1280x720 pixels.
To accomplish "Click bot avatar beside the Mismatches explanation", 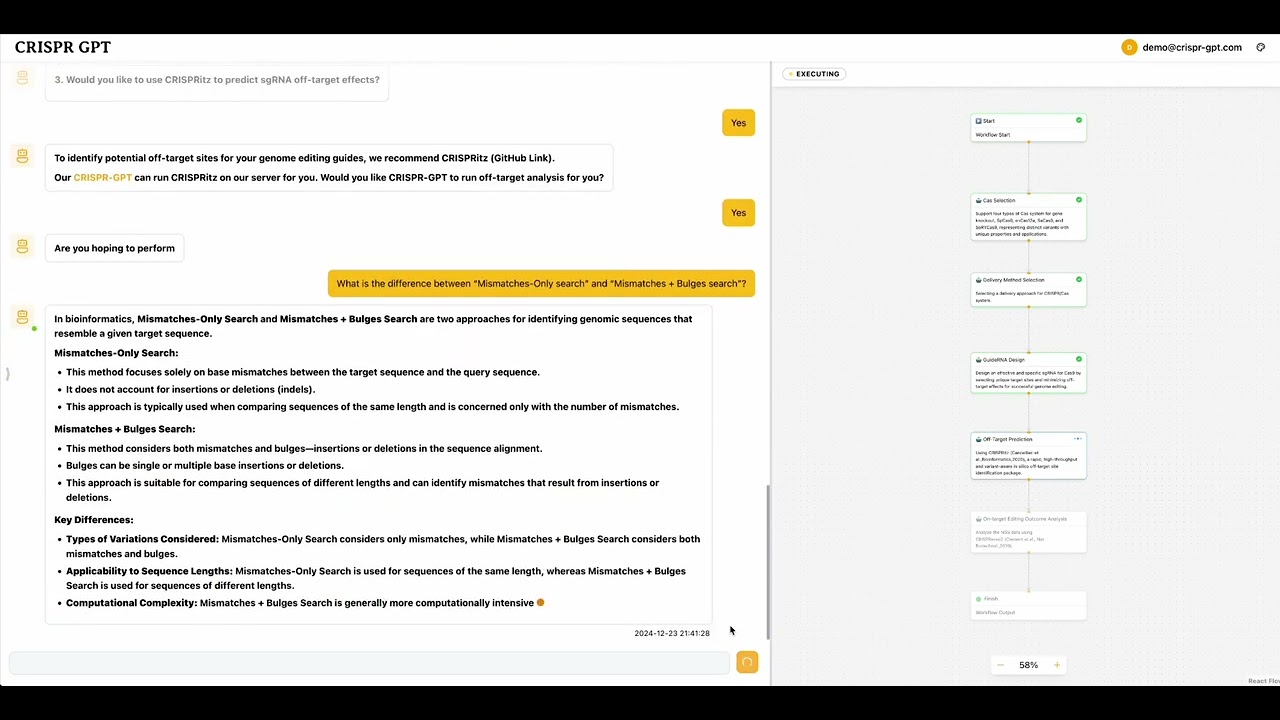I will click(22, 317).
